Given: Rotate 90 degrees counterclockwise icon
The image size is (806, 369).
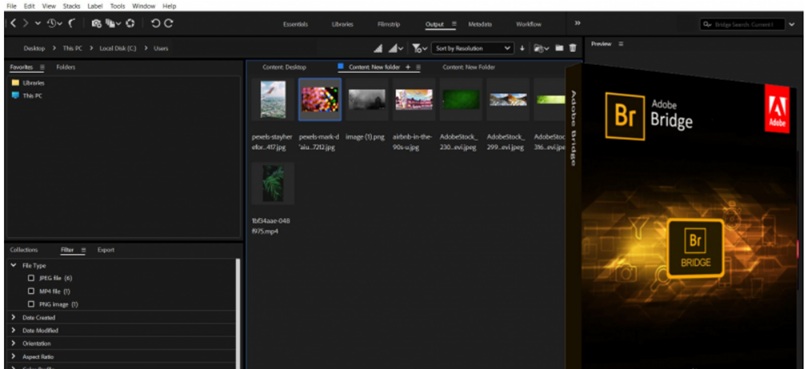Looking at the screenshot, I should pyautogui.click(x=156, y=23).
